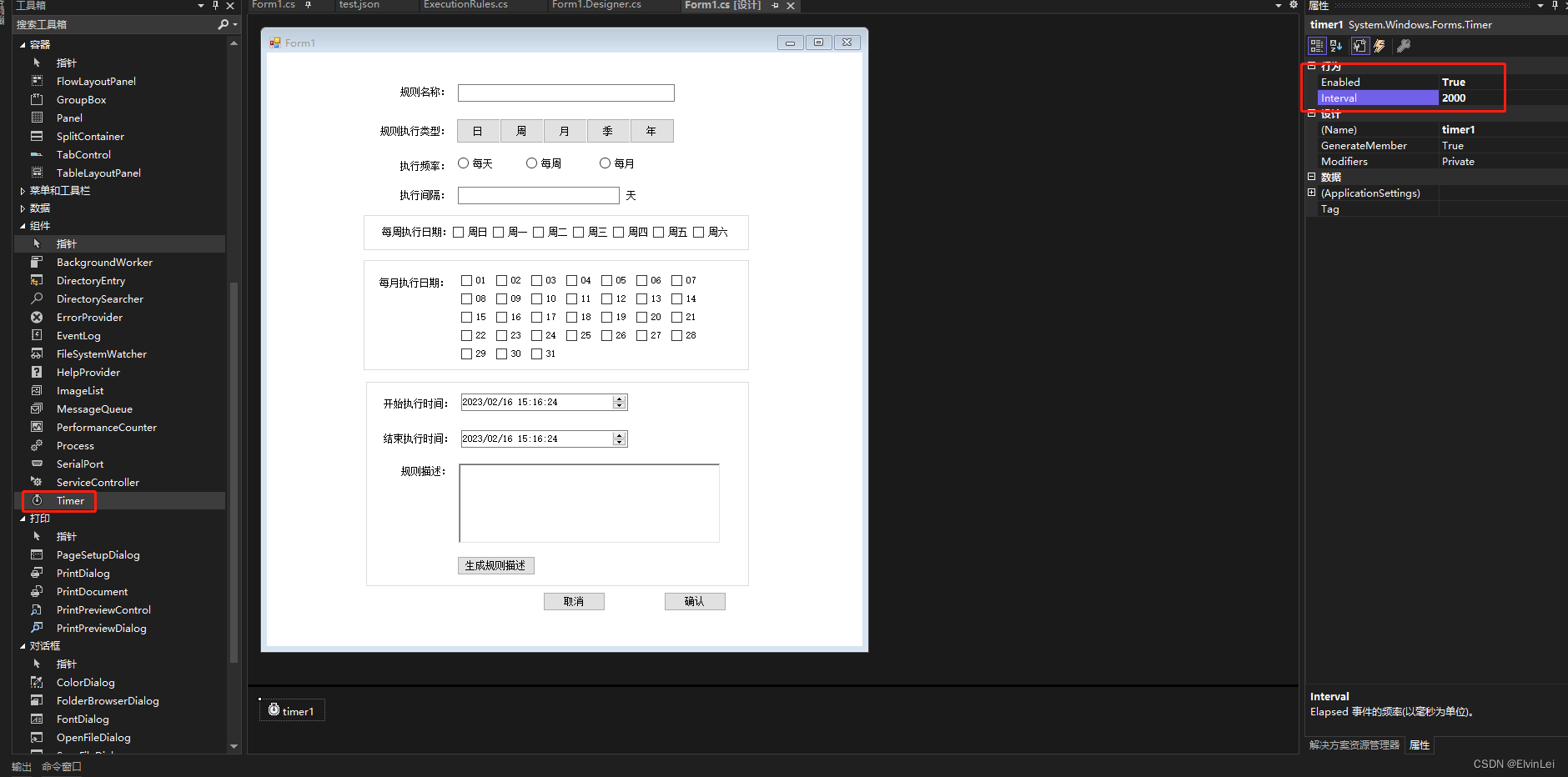Select BackgroundWorker in the toolbox

tap(103, 262)
